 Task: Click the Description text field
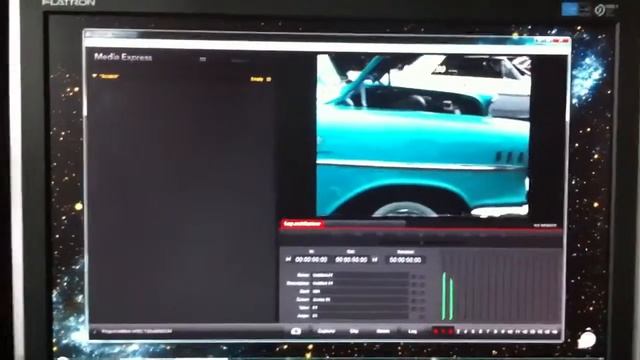coord(360,283)
